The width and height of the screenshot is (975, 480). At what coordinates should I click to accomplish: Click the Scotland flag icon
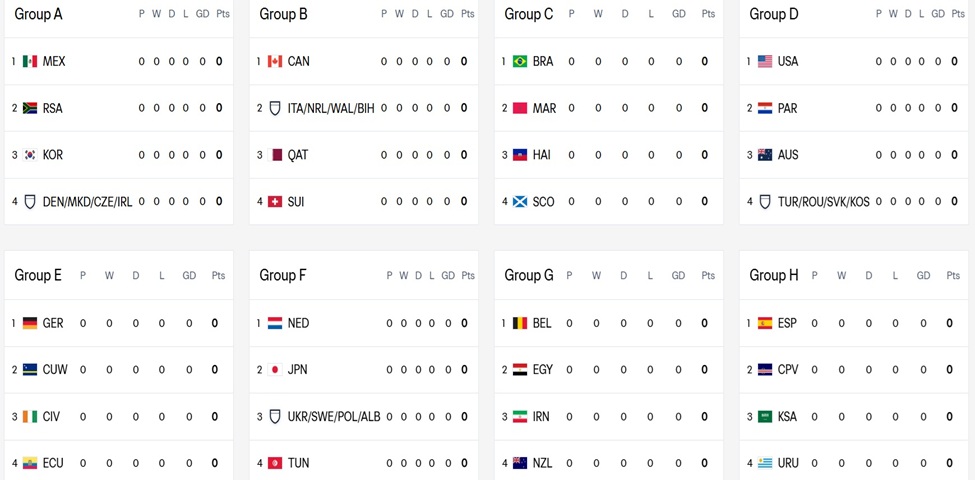tap(520, 202)
